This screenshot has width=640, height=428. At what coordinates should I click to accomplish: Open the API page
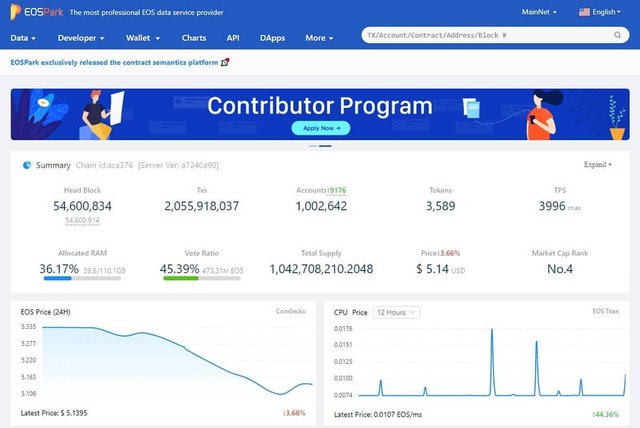pos(233,38)
